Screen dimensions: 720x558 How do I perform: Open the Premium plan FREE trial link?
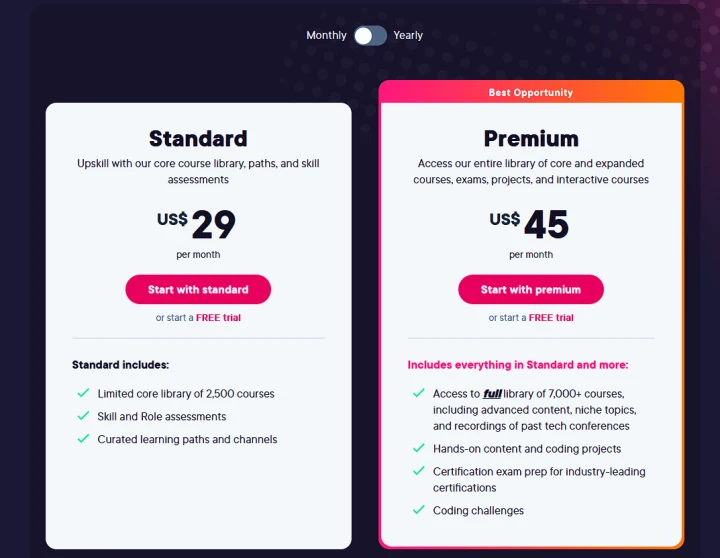(x=551, y=317)
